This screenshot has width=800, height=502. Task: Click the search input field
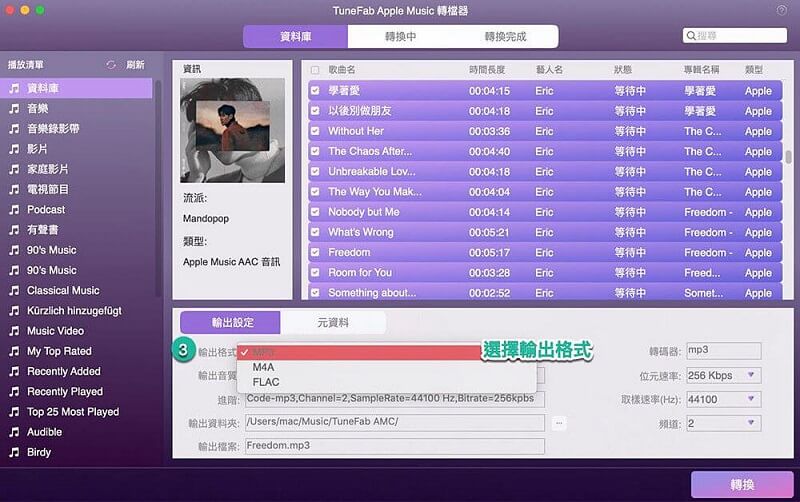[x=735, y=36]
